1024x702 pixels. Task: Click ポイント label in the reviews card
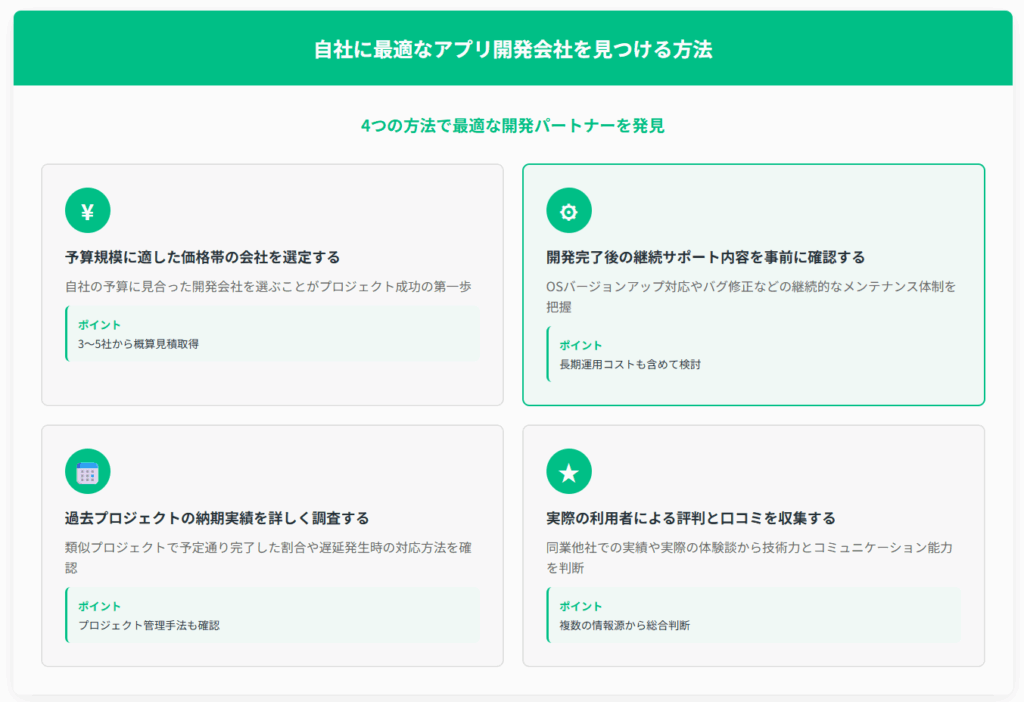coord(581,606)
